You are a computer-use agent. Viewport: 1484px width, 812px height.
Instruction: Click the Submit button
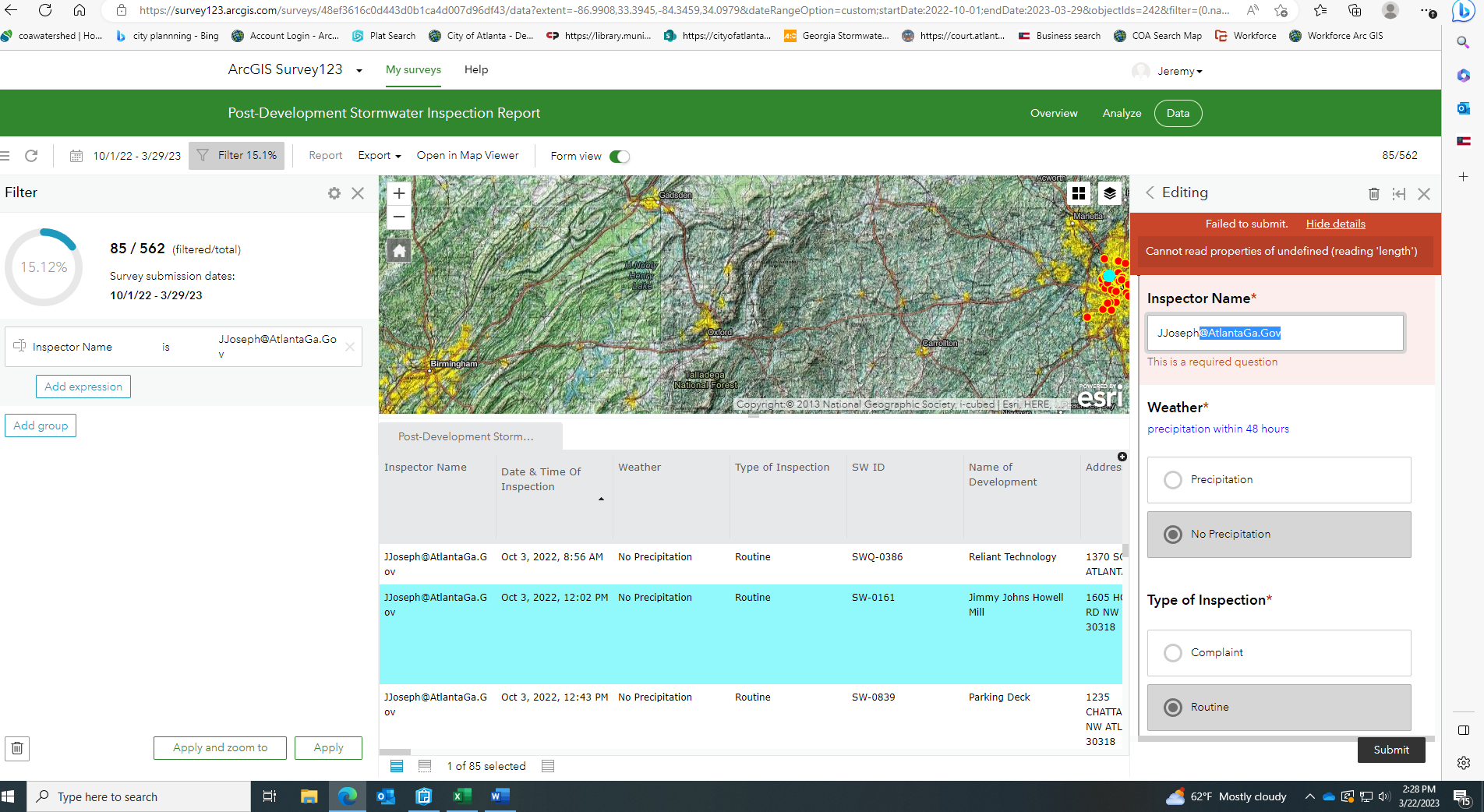(x=1391, y=750)
